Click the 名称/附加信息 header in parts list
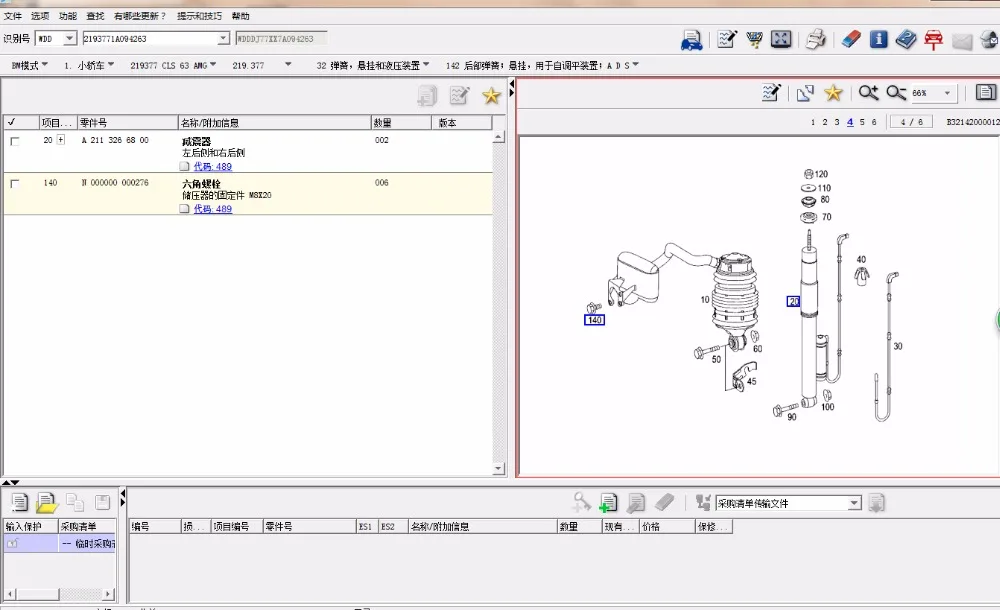The image size is (1000, 610). (x=274, y=123)
